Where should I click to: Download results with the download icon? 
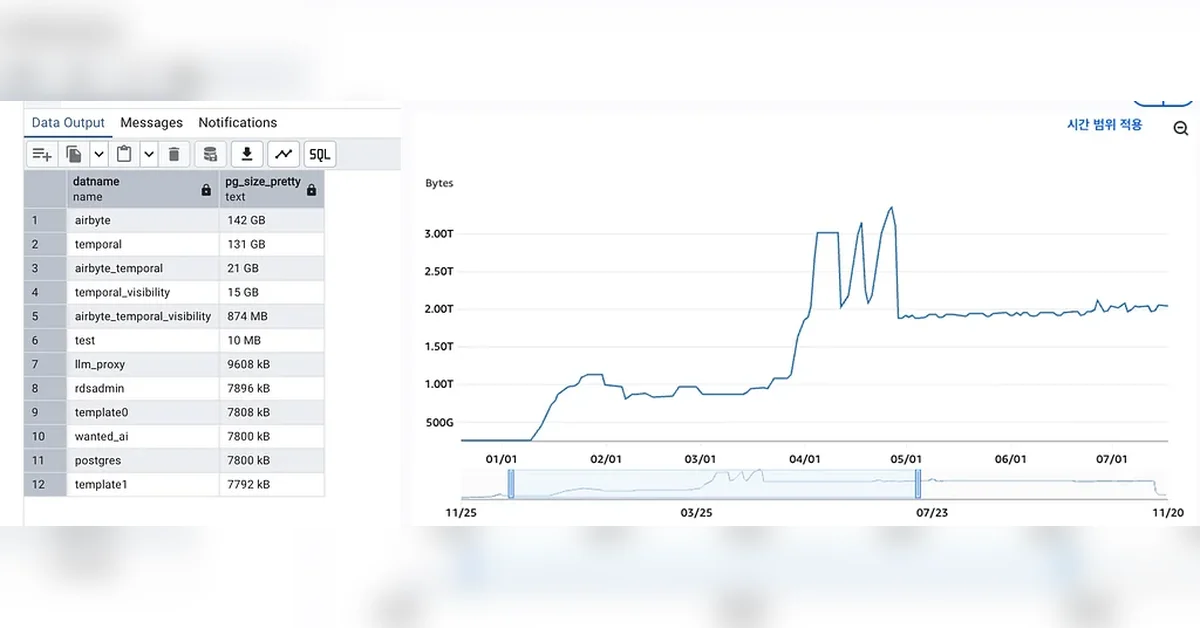(x=247, y=154)
